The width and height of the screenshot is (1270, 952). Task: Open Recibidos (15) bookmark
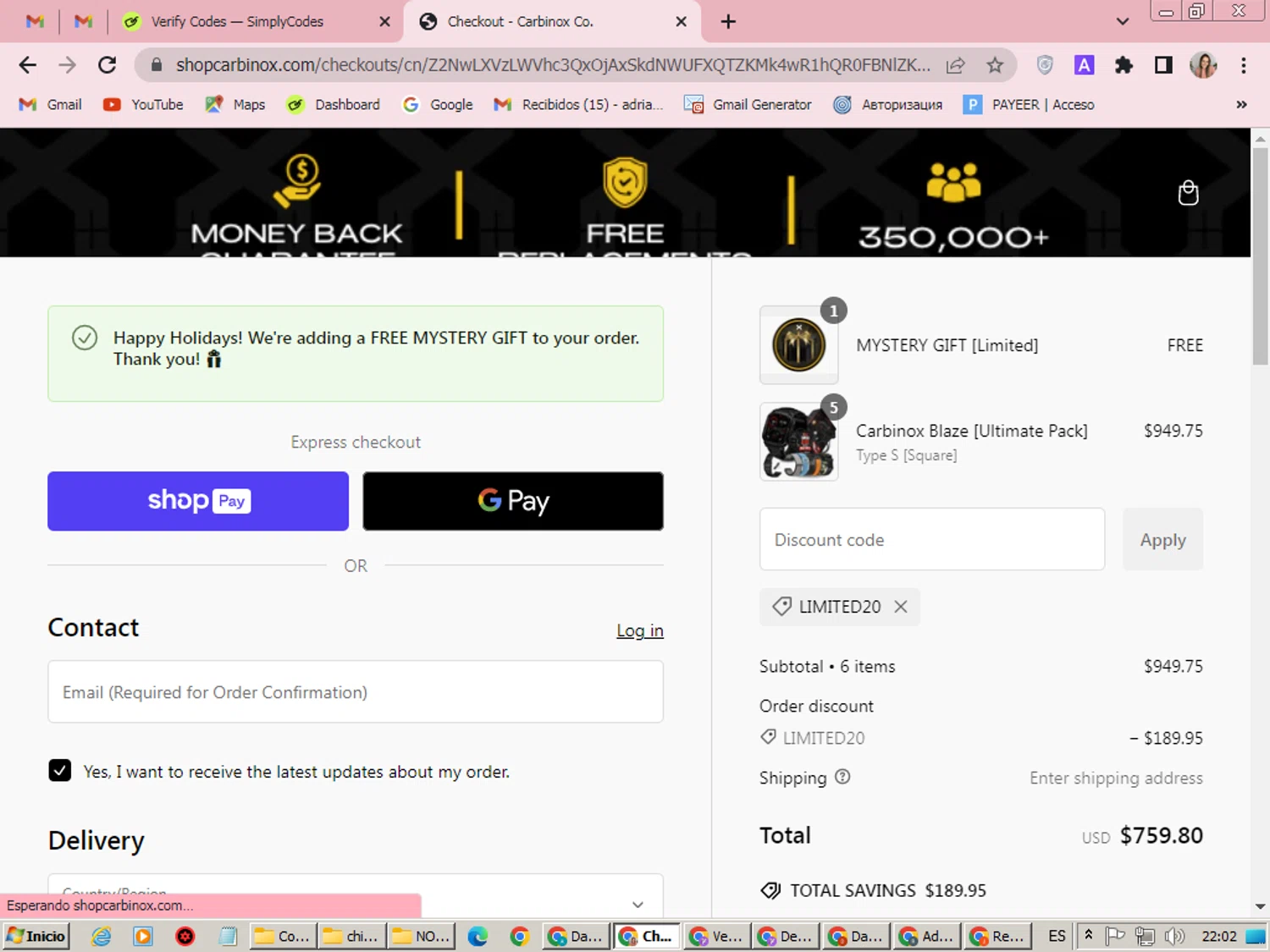(x=579, y=104)
